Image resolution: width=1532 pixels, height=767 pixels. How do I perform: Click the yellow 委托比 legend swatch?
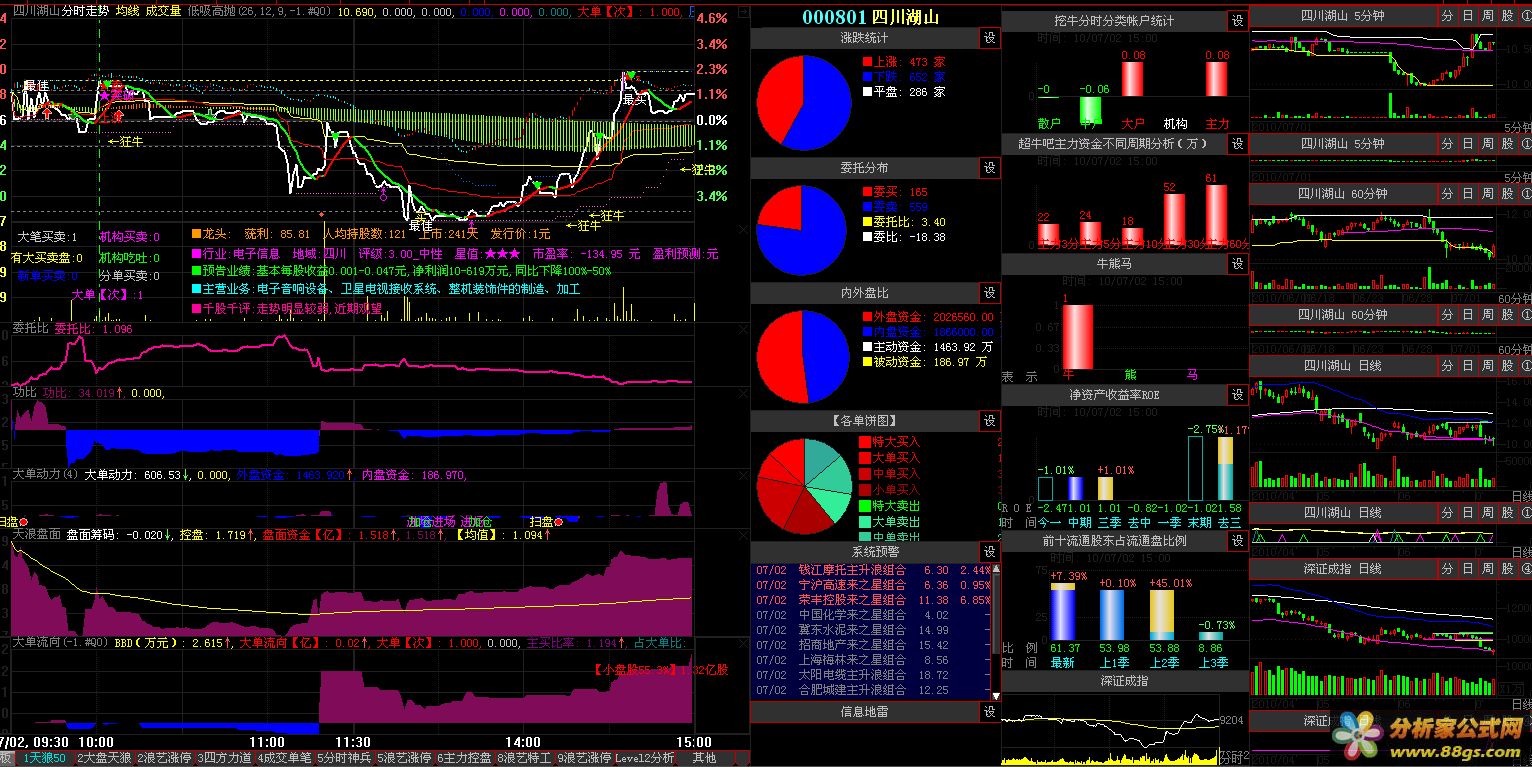coord(866,222)
